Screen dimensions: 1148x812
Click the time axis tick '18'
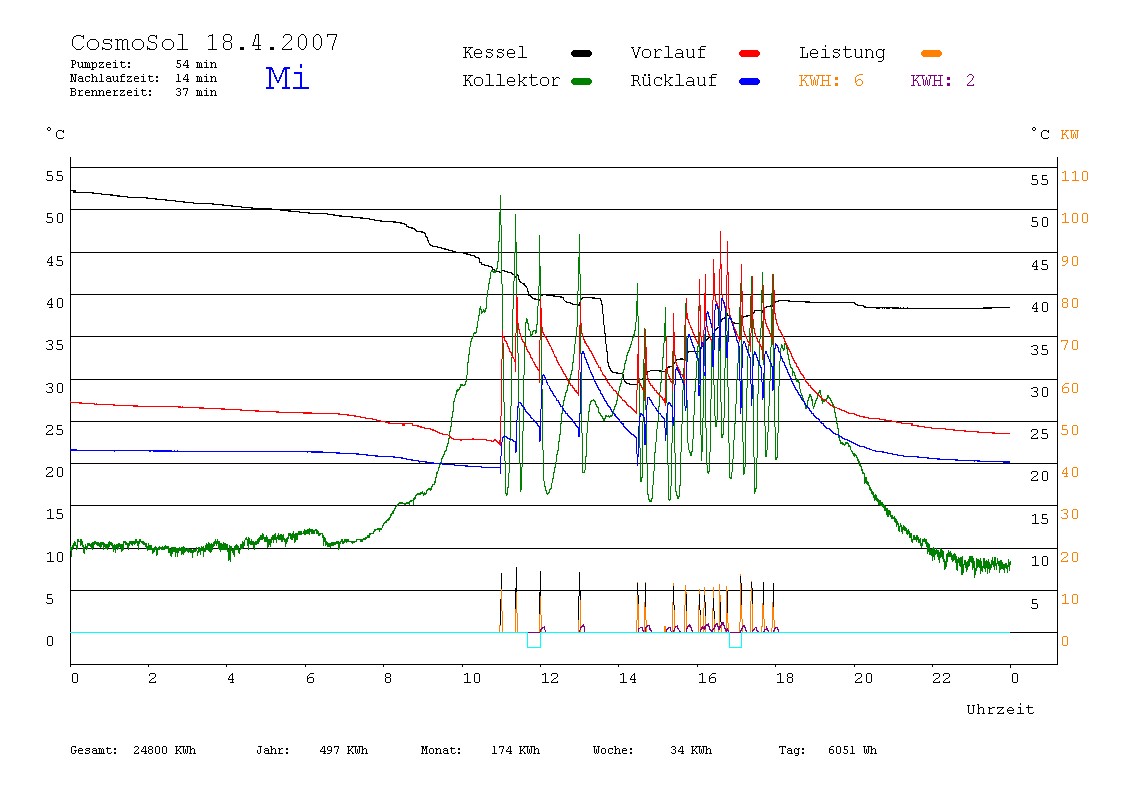785,679
